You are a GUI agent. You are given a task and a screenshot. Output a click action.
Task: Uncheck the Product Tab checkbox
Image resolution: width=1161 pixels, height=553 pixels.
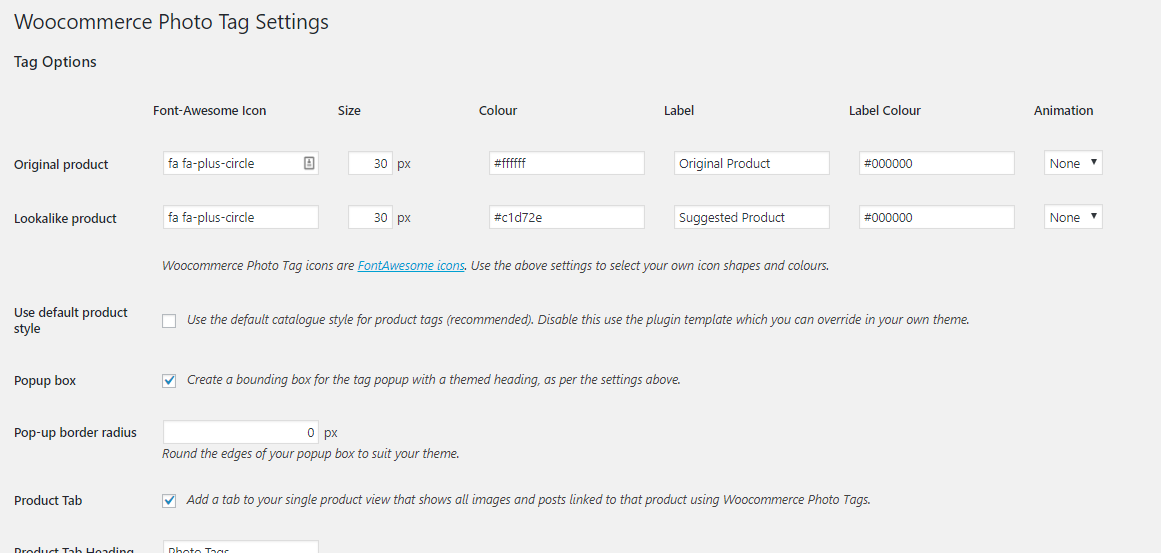169,500
